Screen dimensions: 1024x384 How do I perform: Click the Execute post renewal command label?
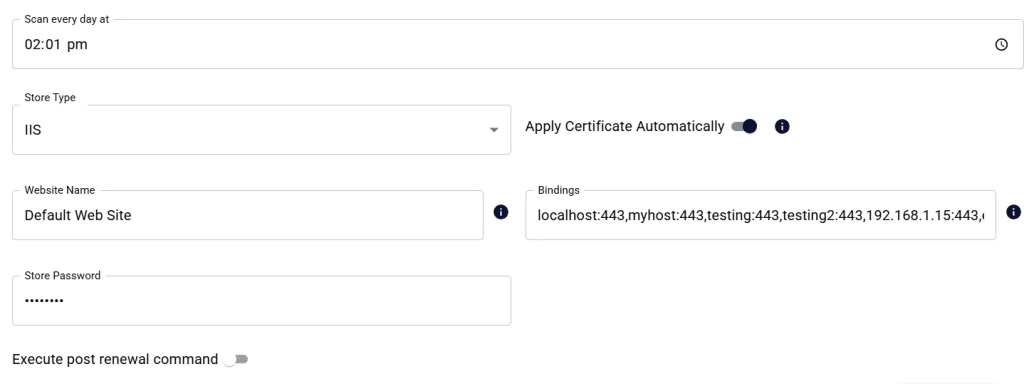pos(115,359)
